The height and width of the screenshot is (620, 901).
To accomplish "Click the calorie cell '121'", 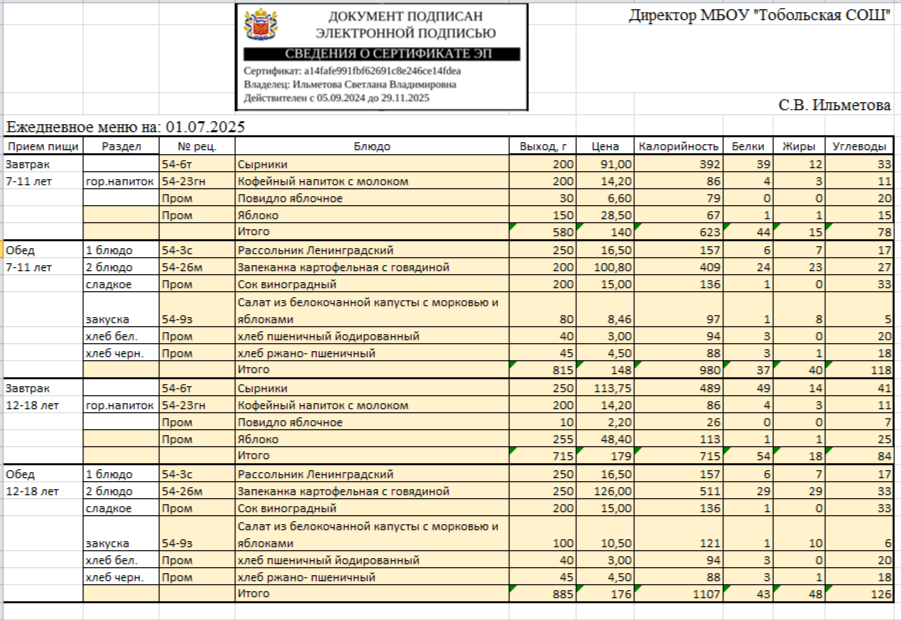I will (x=679, y=534).
